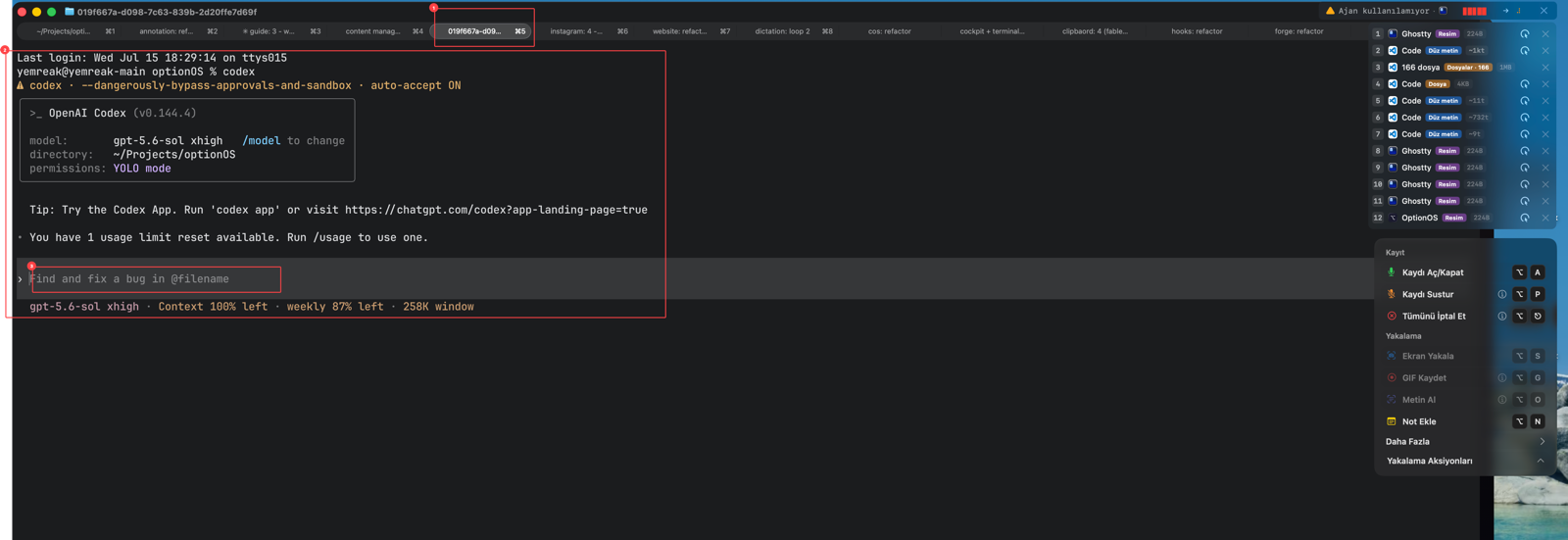This screenshot has height=540, width=1568.
Task: Choose Ekran Yakala from the menu
Action: tap(1465, 356)
